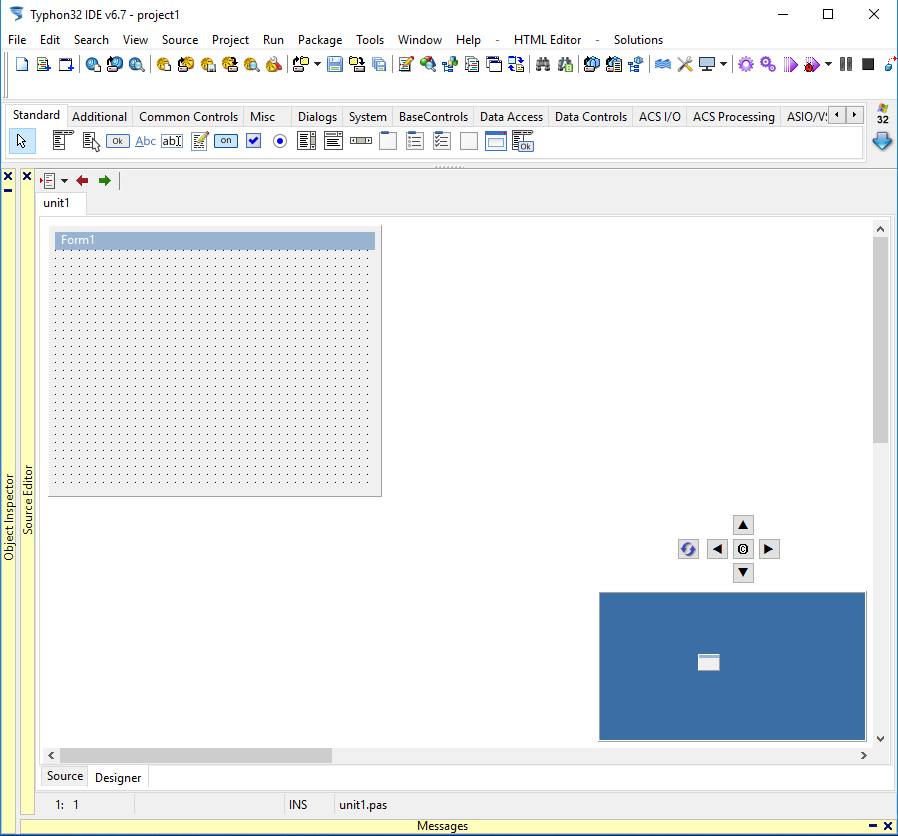Click the ladybug Run with debugger icon
The width and height of the screenshot is (898, 836).
pos(812,64)
